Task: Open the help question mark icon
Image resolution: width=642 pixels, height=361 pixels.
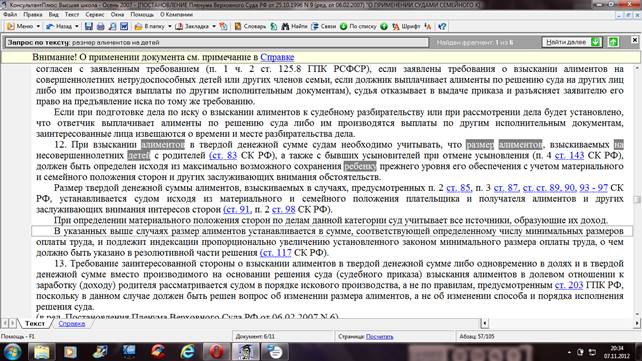Action: (442, 26)
